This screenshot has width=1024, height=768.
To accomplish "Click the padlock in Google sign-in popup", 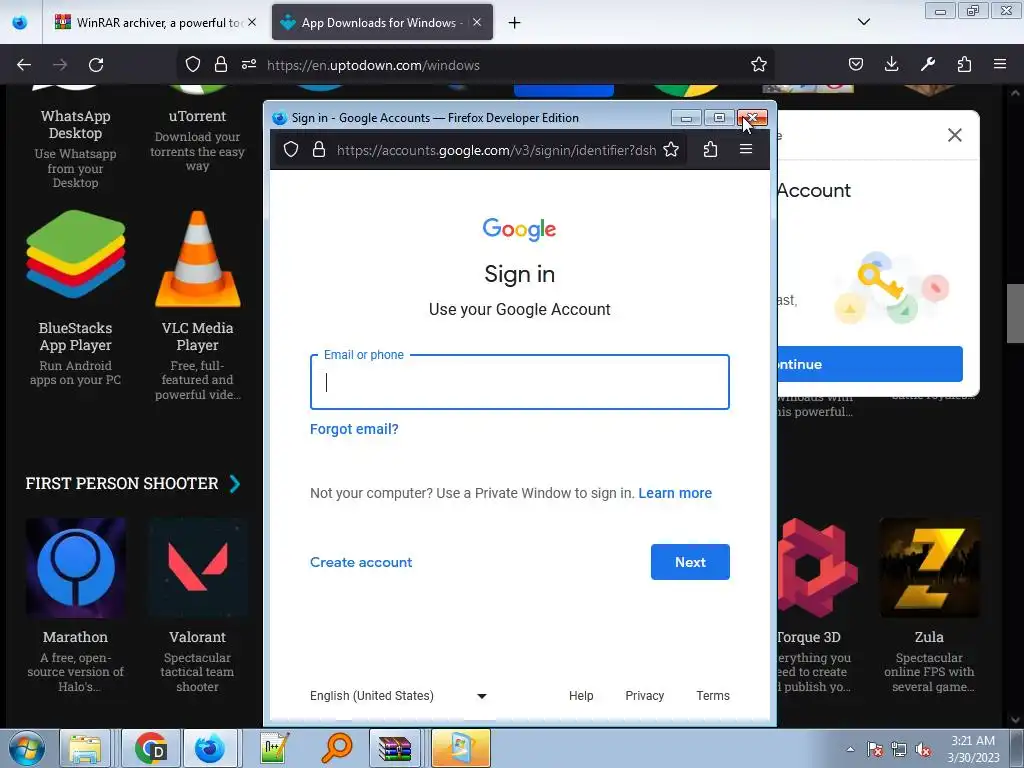I will (x=319, y=150).
